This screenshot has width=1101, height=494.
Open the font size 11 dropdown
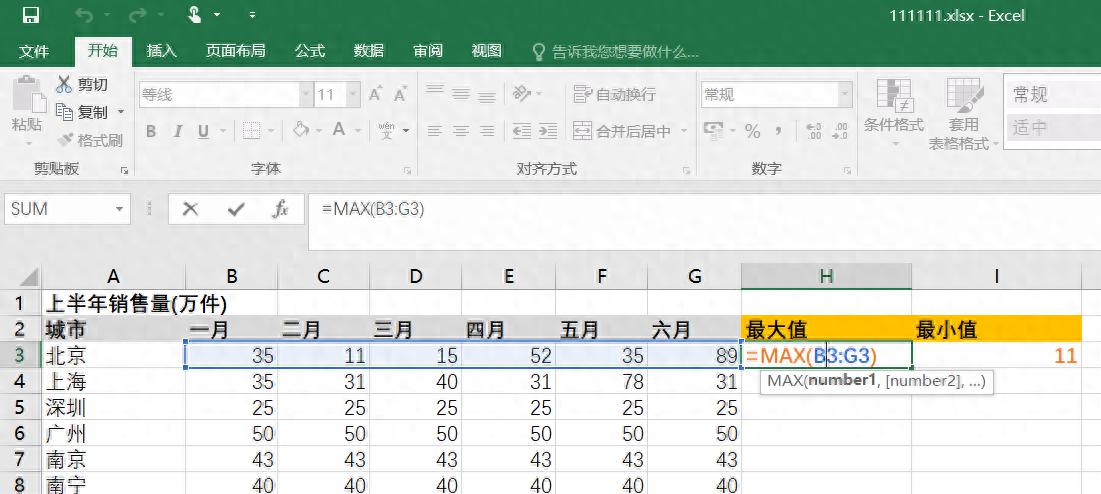pyautogui.click(x=353, y=95)
